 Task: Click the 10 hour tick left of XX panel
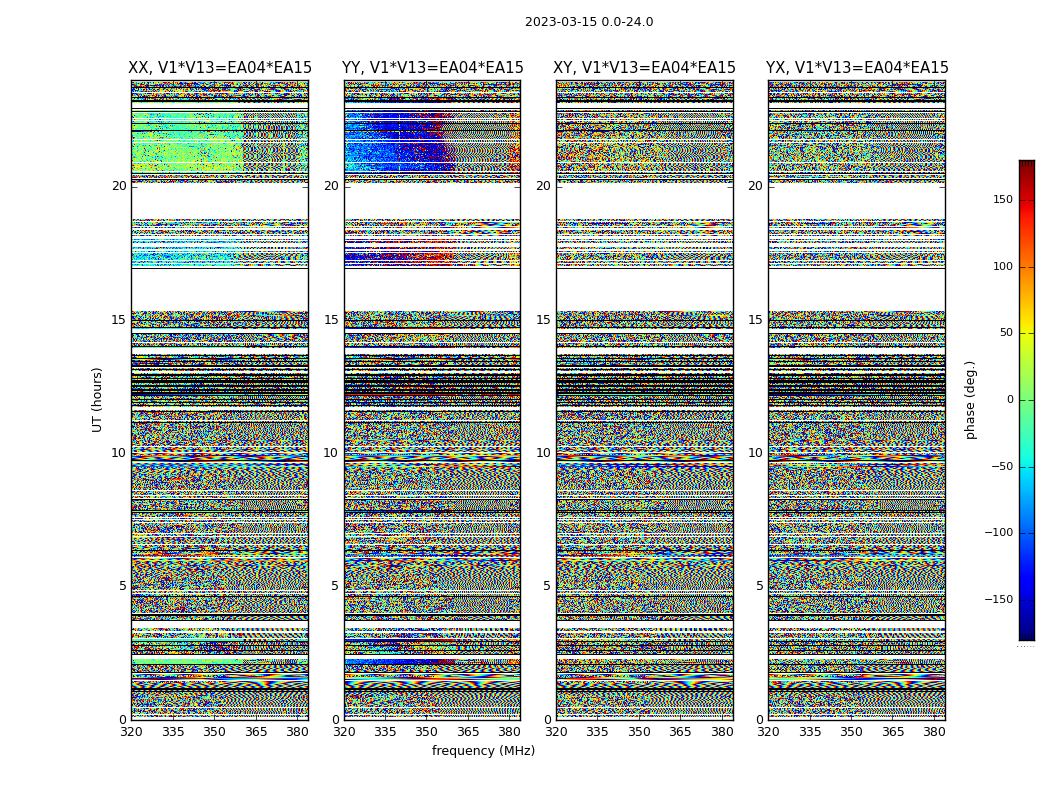(119, 453)
